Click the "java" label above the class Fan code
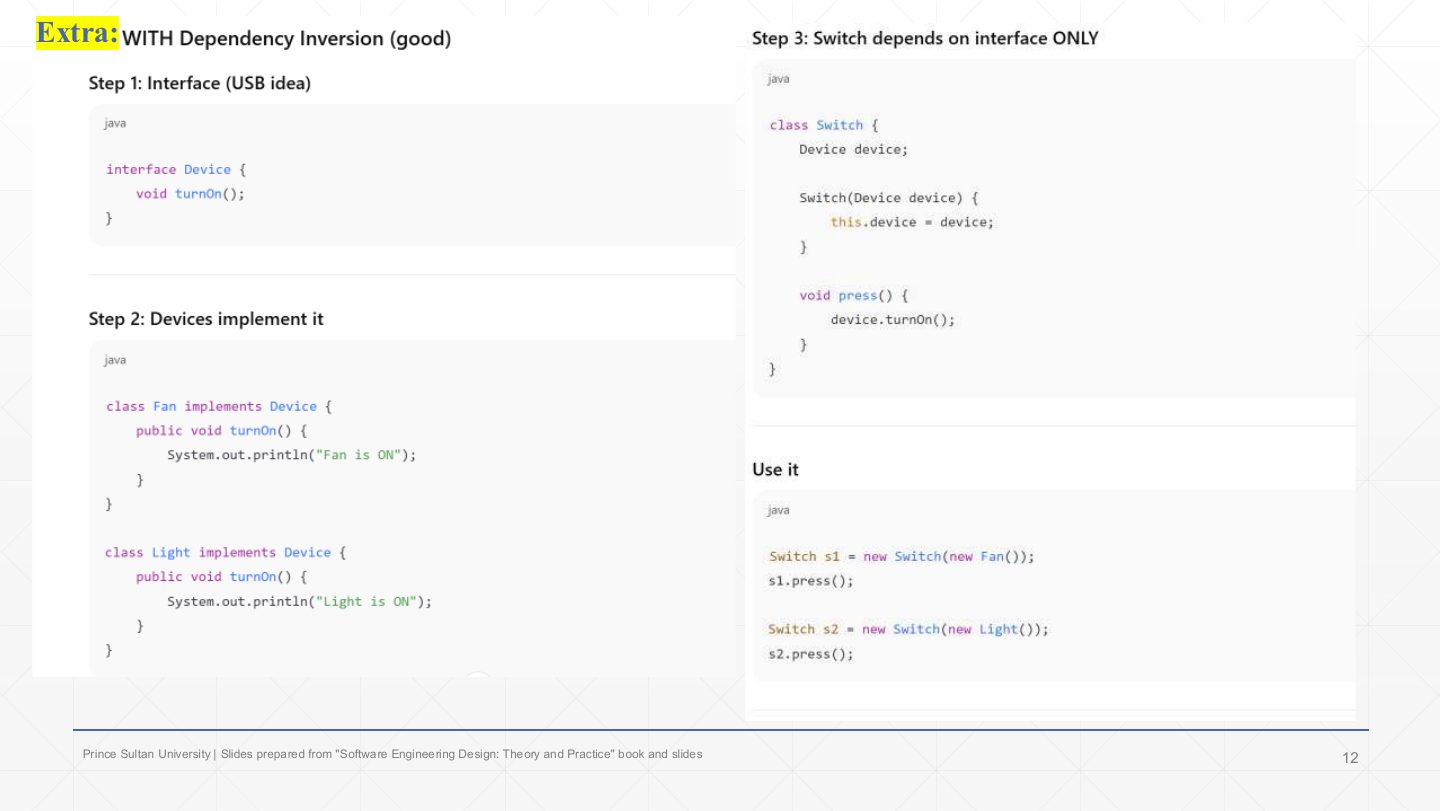1440x811 pixels. 115,360
